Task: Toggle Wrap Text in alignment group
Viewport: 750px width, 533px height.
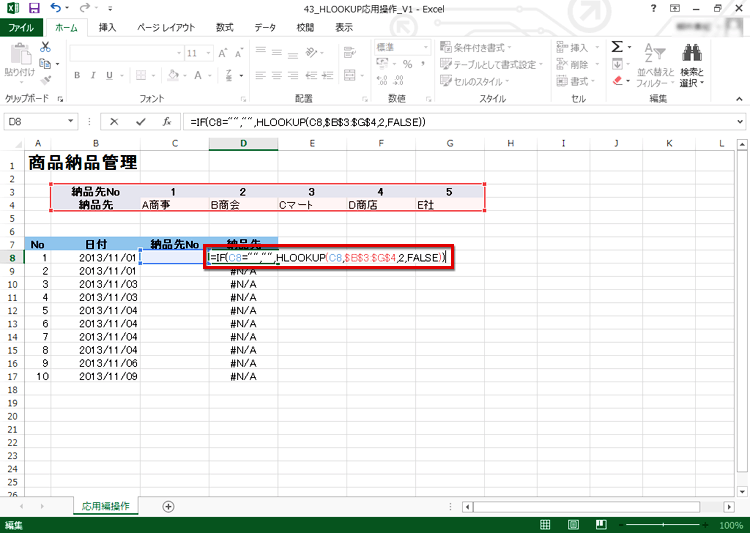Action: coord(350,52)
